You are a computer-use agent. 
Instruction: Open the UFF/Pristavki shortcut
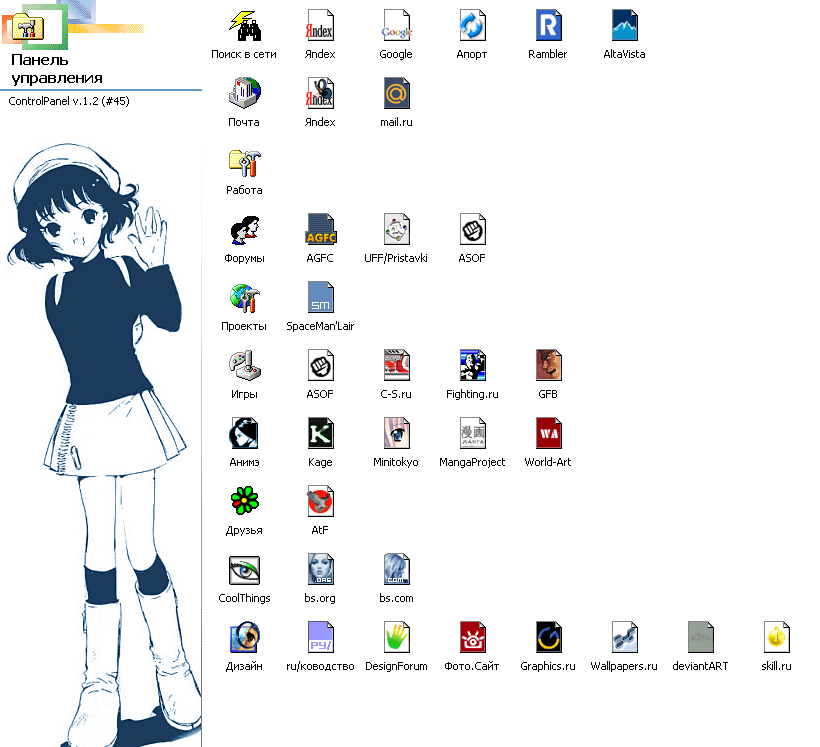point(396,230)
